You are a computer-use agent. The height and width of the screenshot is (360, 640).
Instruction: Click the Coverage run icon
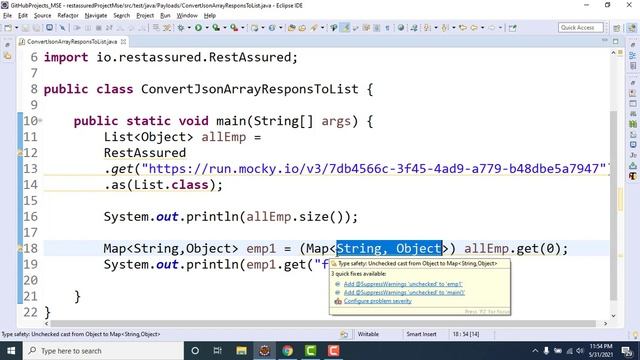(216, 28)
